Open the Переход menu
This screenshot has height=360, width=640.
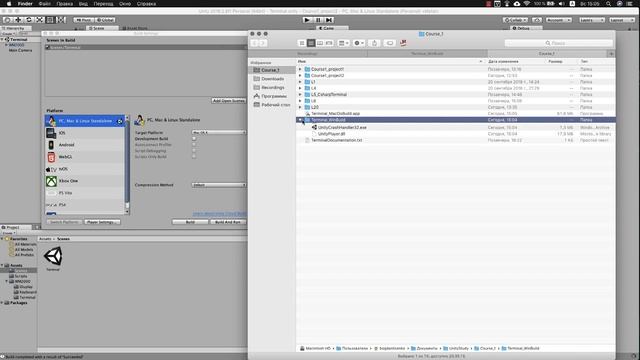pyautogui.click(x=103, y=4)
